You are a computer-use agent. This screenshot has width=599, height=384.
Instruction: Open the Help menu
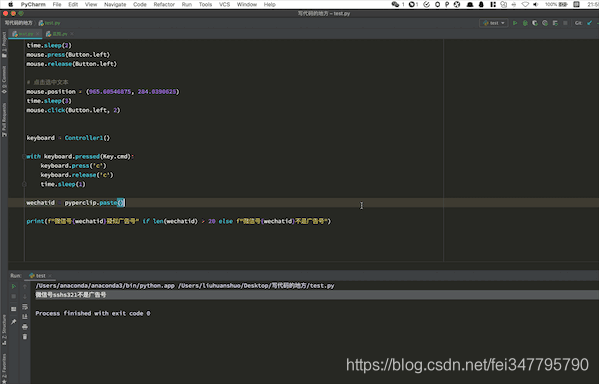pyautogui.click(x=270, y=5)
